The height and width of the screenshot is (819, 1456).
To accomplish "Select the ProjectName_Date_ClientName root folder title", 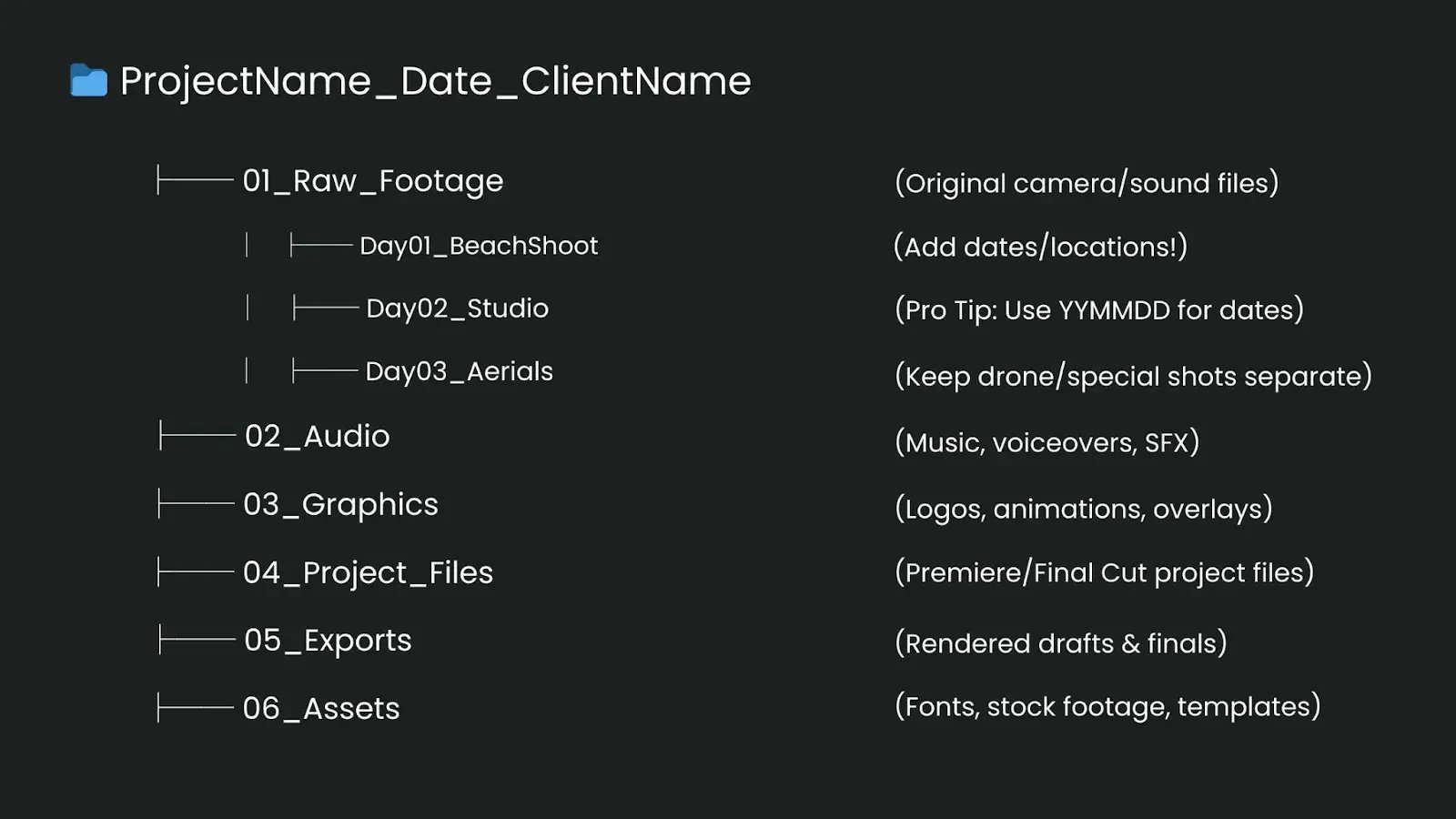I will click(x=435, y=81).
